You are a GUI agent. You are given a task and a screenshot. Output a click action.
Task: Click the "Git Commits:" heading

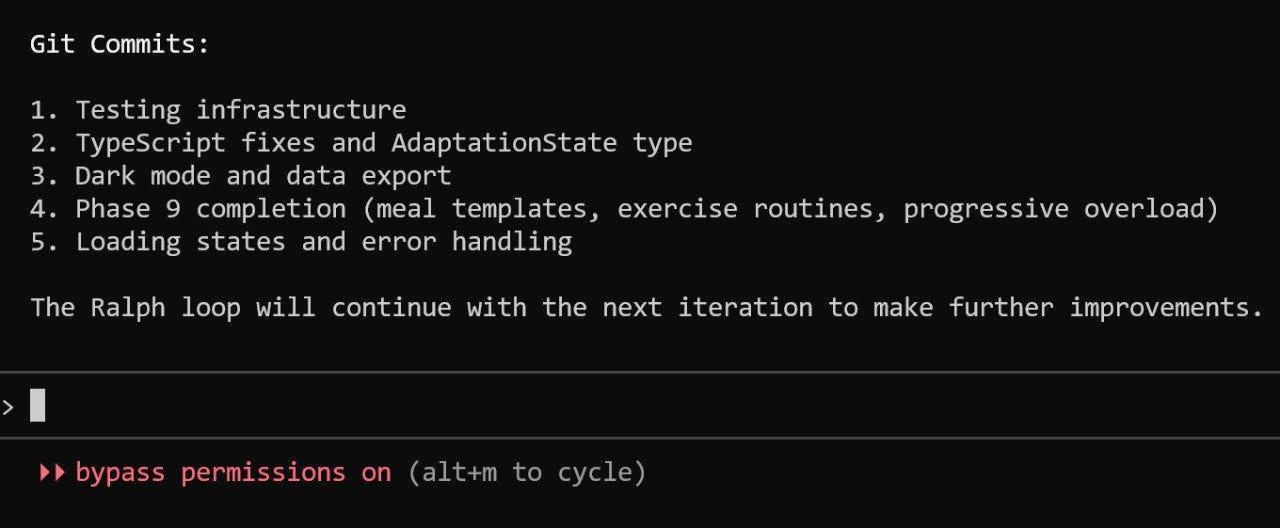click(x=120, y=44)
